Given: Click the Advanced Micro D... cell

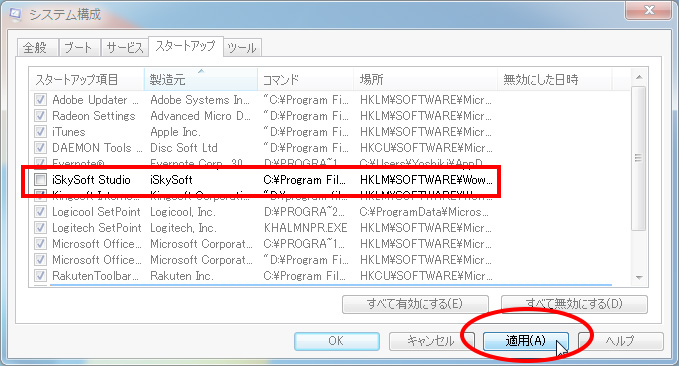Looking at the screenshot, I should (200, 116).
